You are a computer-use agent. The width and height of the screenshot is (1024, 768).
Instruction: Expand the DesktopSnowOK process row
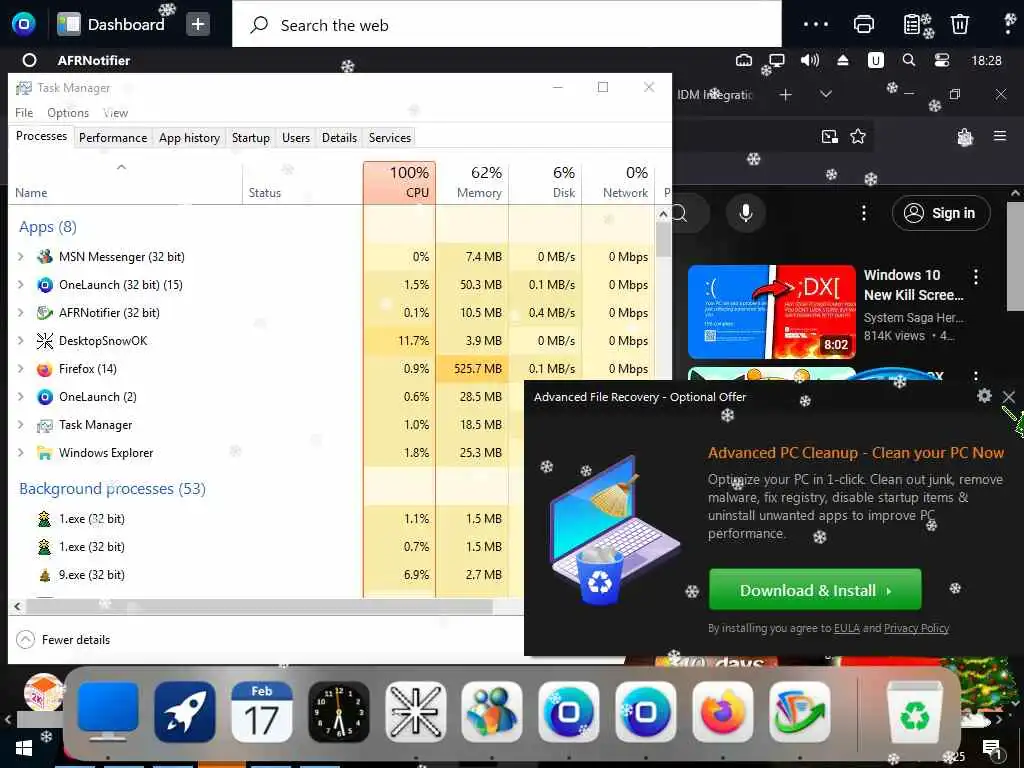tap(20, 341)
